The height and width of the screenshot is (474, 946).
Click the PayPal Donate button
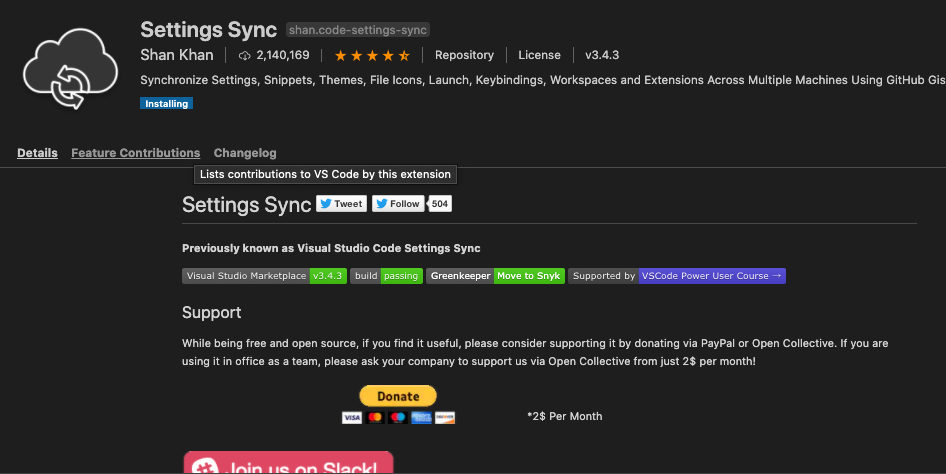(398, 396)
